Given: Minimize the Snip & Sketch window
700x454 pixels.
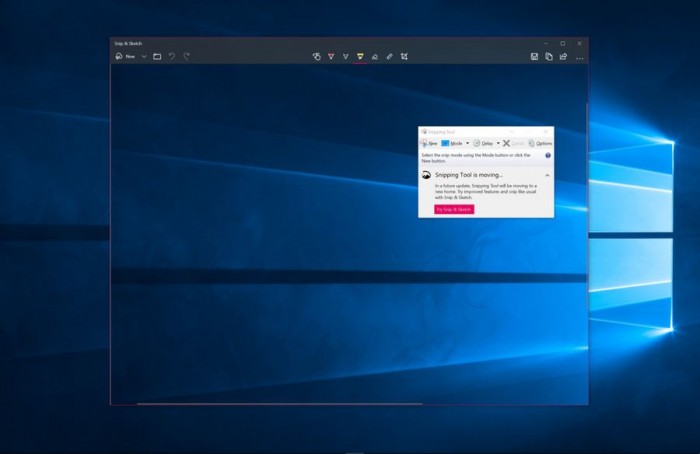Looking at the screenshot, I should coord(546,43).
